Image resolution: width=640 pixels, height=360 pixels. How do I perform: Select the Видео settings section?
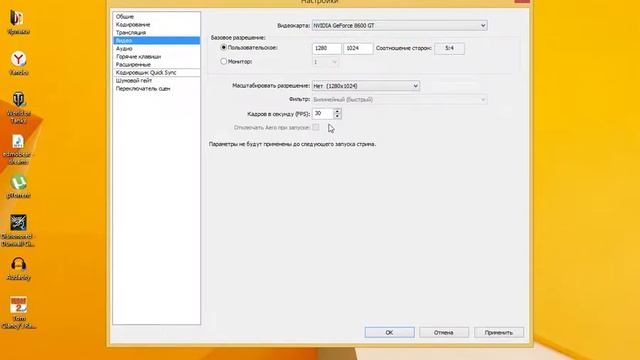157,40
